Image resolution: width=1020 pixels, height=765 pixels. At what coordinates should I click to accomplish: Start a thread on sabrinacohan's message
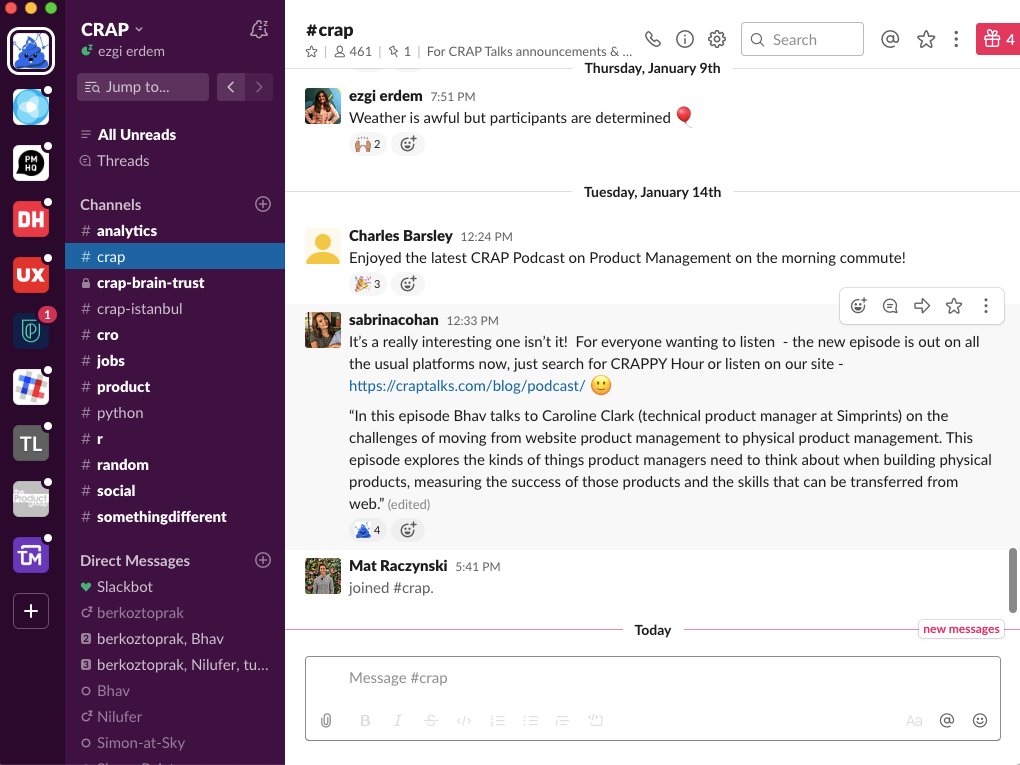point(890,306)
